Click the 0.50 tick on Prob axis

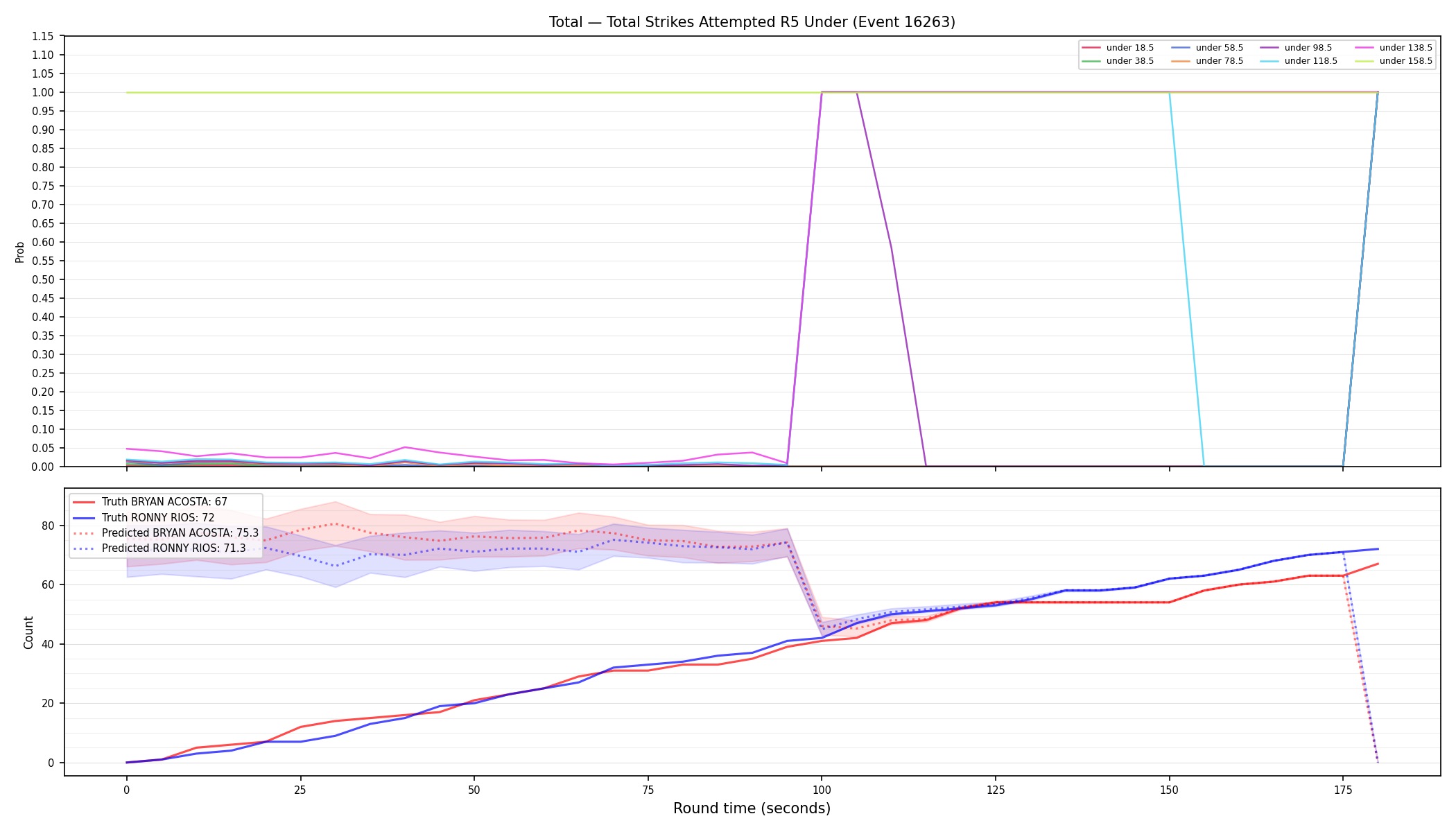point(43,279)
